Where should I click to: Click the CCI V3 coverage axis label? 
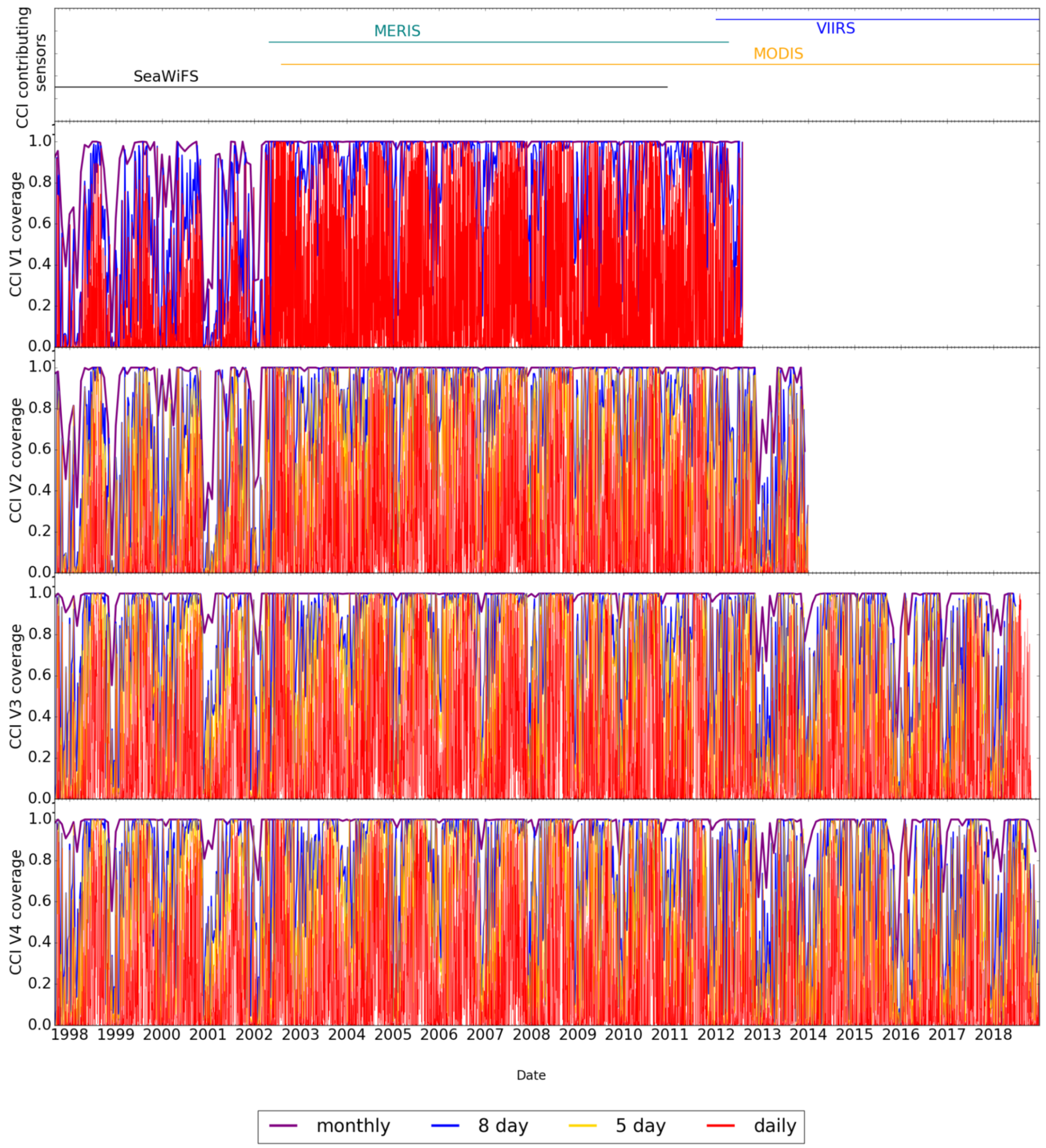coord(16,686)
